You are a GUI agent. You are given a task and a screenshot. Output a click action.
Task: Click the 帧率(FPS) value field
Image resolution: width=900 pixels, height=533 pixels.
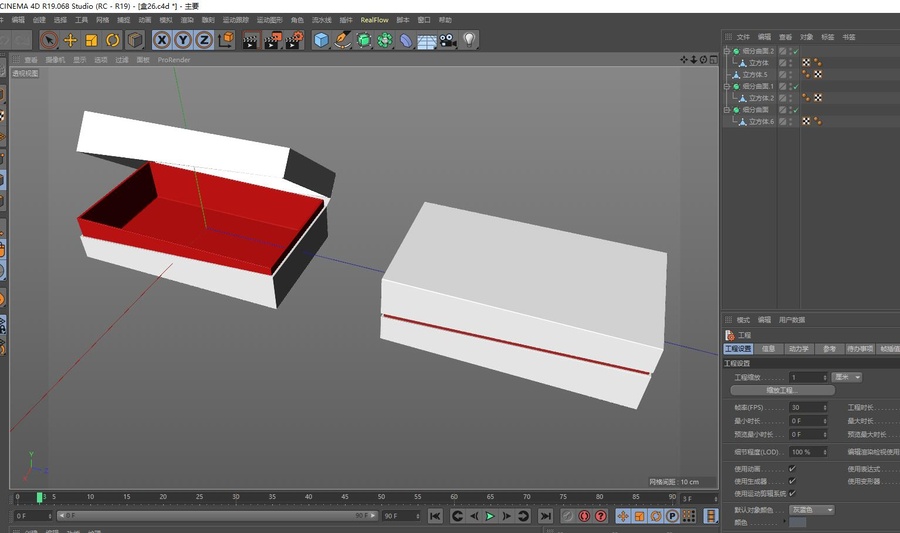[806, 407]
